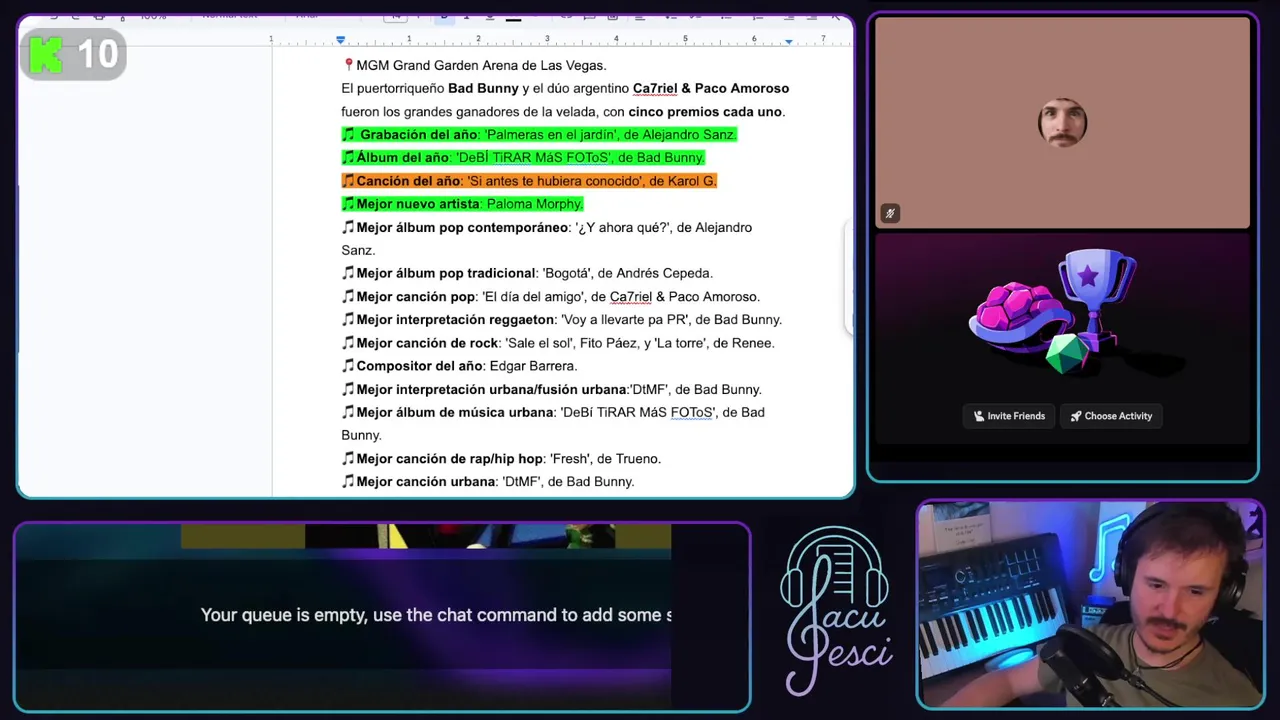Image resolution: width=1280 pixels, height=720 pixels.
Task: Click the Invite Friends button
Action: tap(1009, 416)
